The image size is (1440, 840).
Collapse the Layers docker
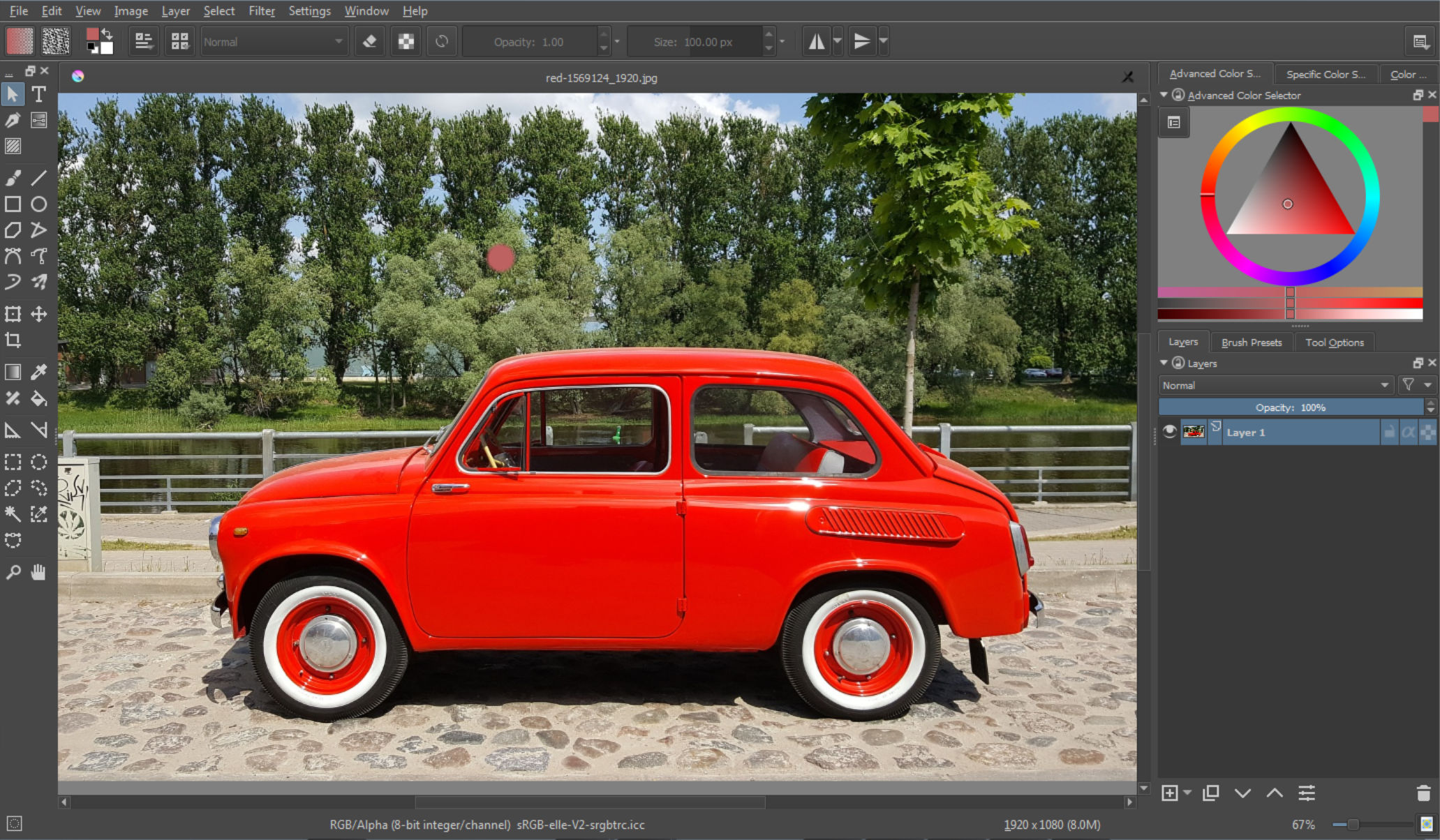(1164, 363)
